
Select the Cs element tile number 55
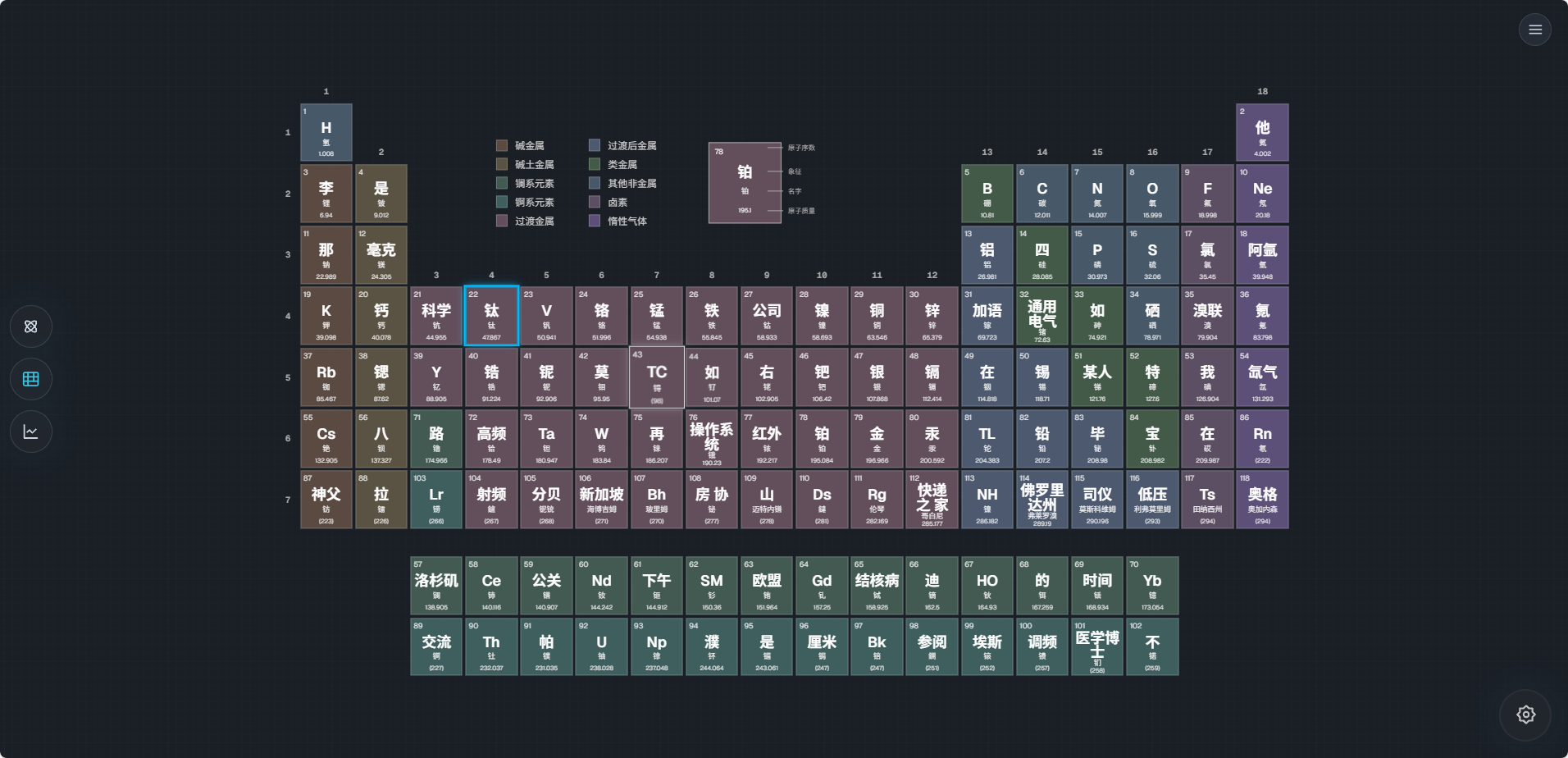[326, 439]
